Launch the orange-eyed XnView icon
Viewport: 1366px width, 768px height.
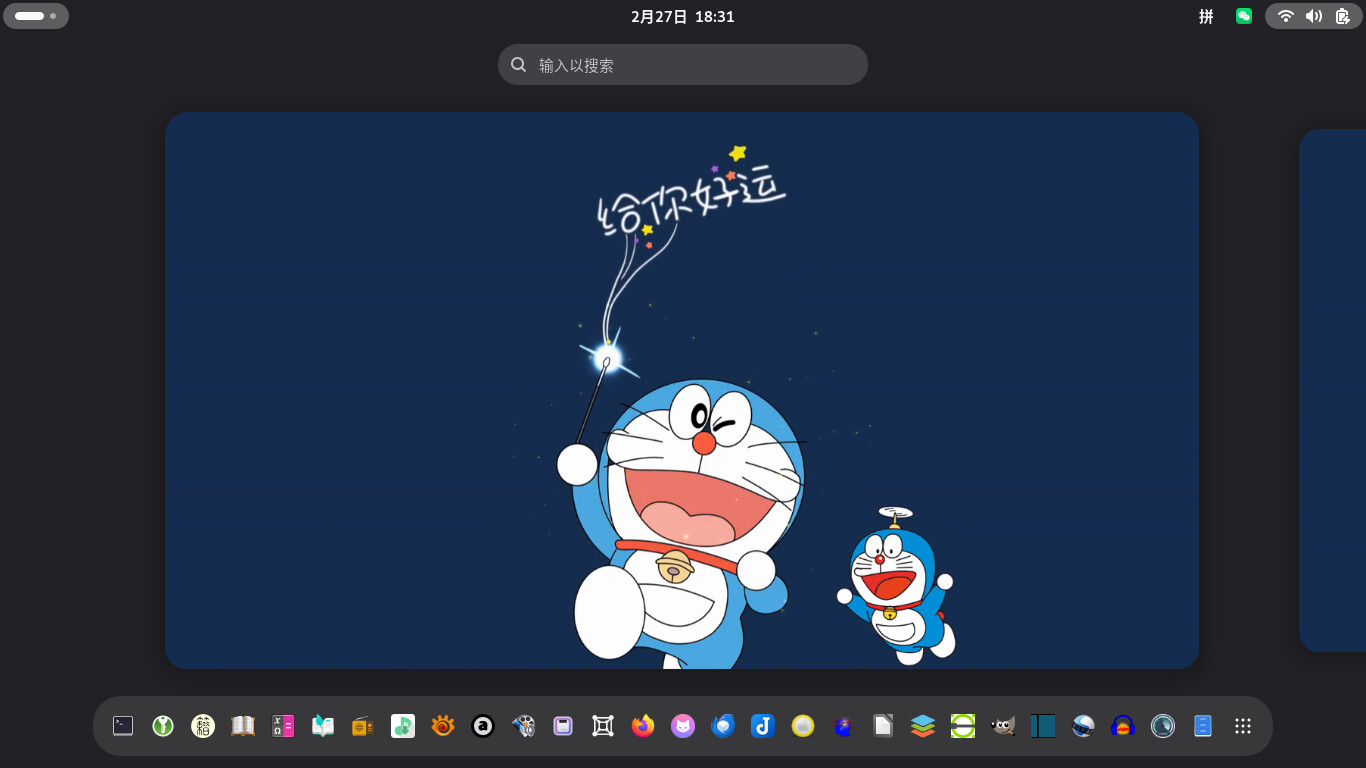click(443, 726)
